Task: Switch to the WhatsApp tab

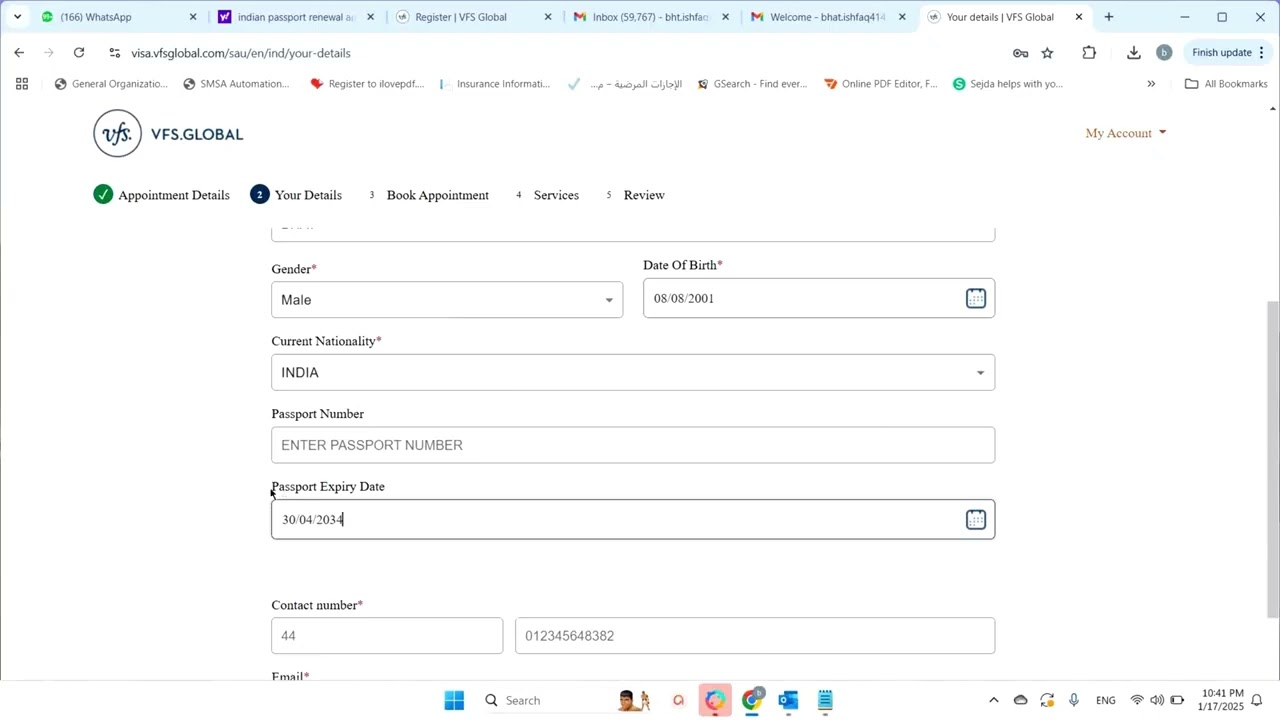Action: pyautogui.click(x=119, y=17)
